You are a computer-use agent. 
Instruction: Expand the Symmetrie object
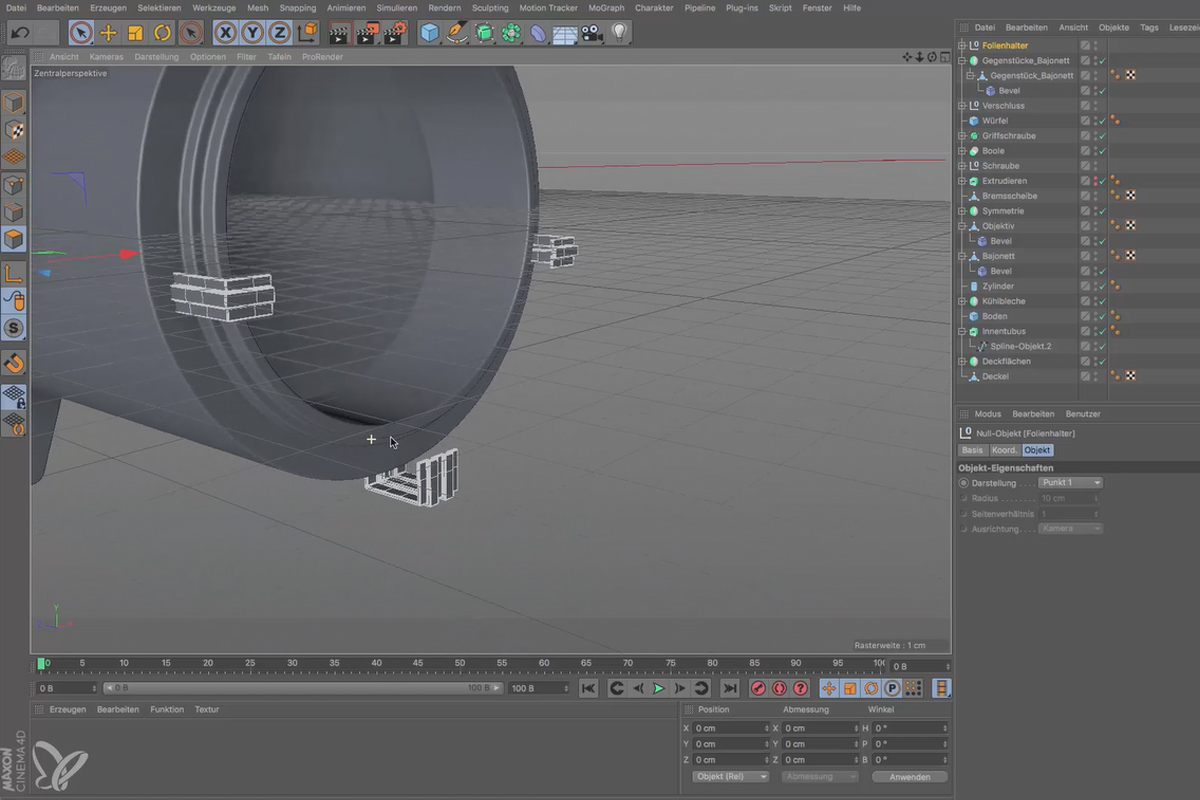click(x=962, y=211)
